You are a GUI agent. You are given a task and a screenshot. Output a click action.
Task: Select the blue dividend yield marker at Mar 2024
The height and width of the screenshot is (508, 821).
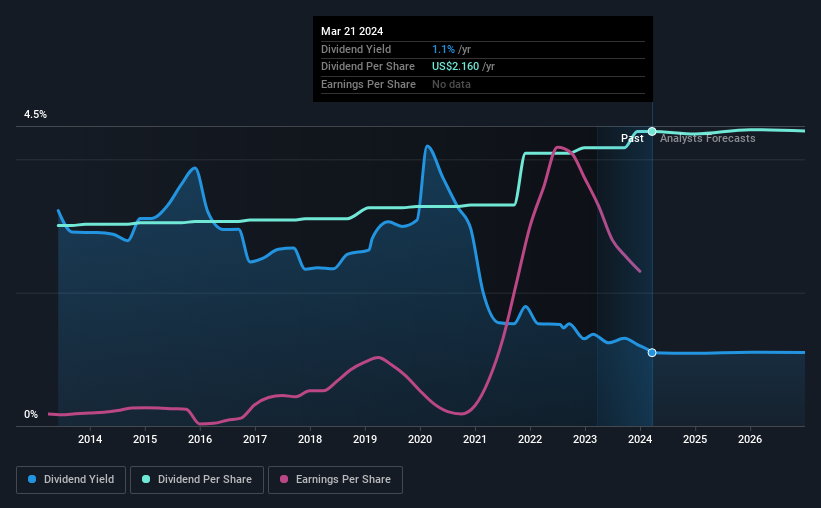click(652, 352)
